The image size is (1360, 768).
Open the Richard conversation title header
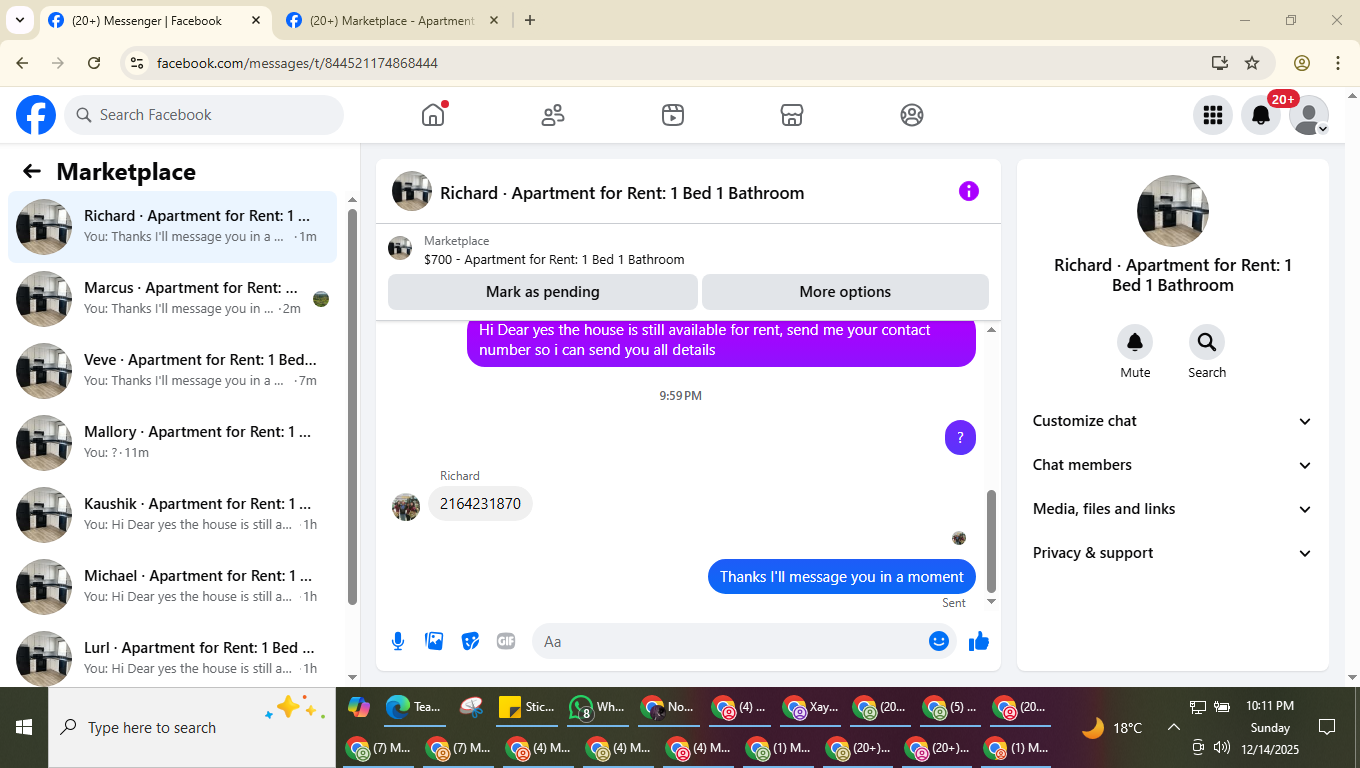pyautogui.click(x=622, y=193)
